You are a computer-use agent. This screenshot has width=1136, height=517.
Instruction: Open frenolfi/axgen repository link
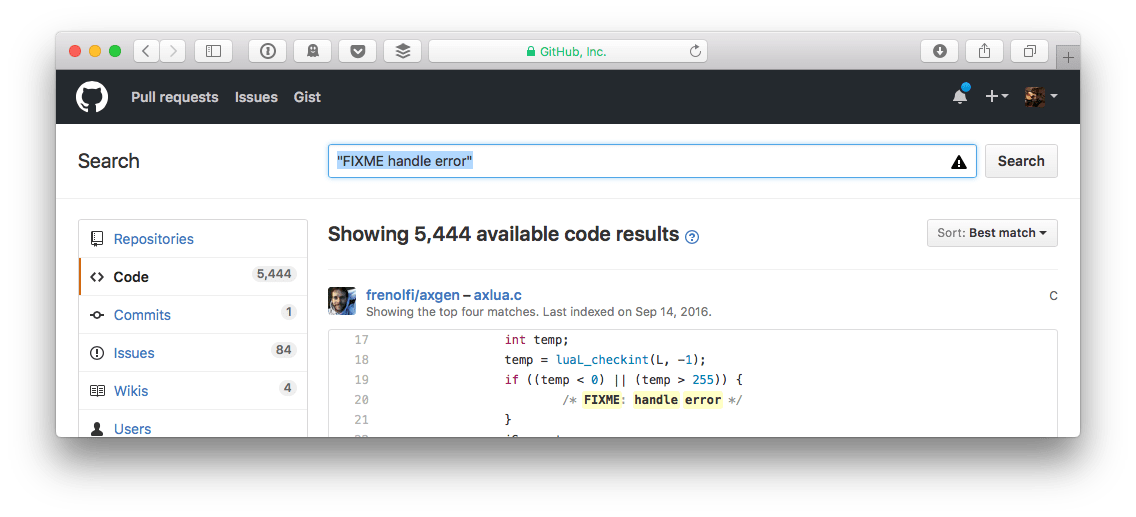click(412, 295)
